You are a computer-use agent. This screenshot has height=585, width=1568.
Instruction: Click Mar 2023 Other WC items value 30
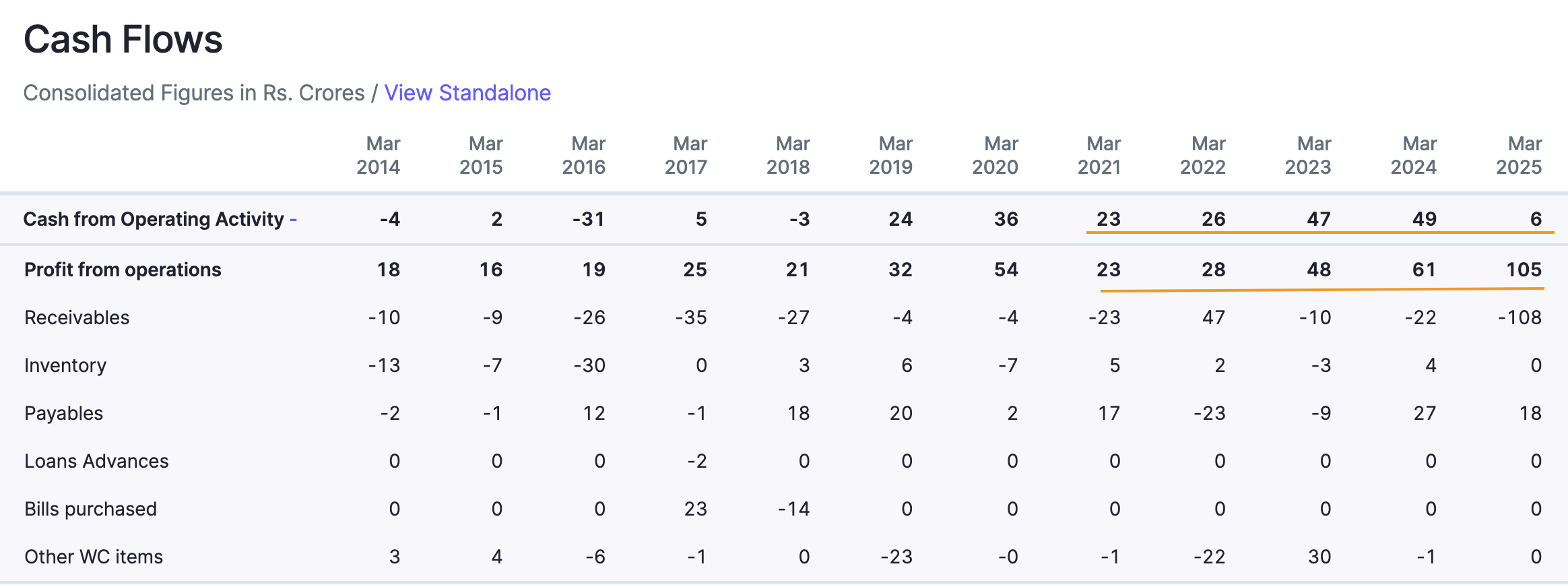(x=1319, y=557)
